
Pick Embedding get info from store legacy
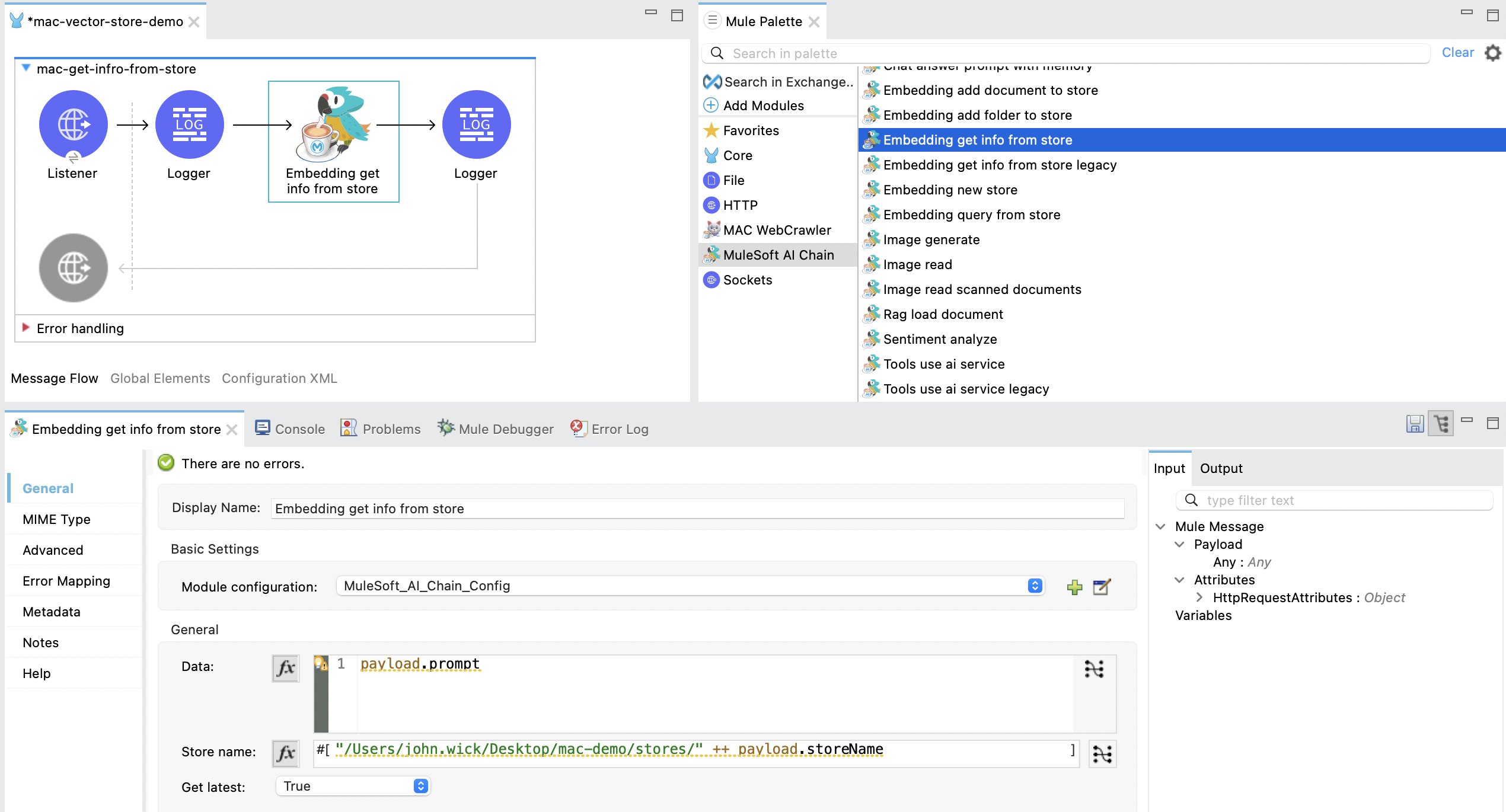(x=990, y=165)
